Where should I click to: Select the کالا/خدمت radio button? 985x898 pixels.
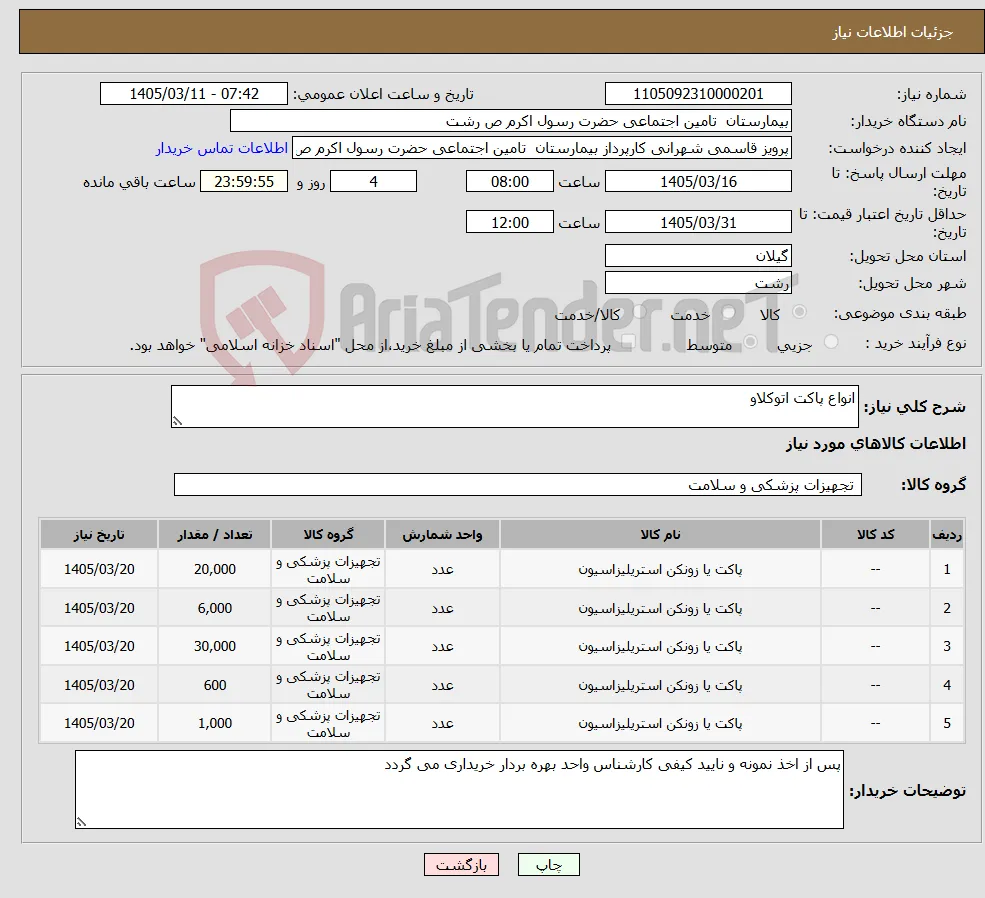639,312
